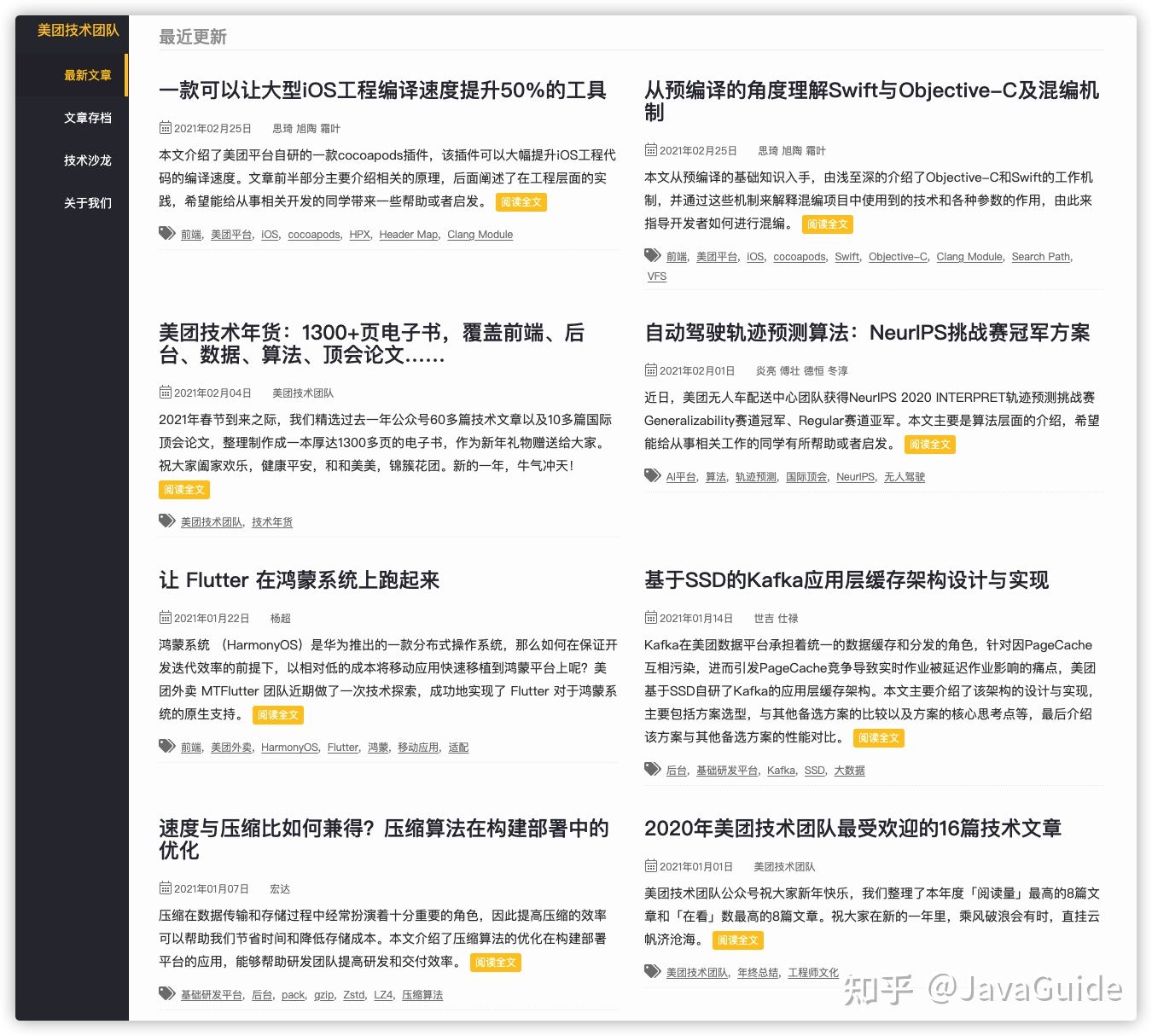Open the 年终总结 tag
The height and width of the screenshot is (1036, 1152).
click(758, 973)
